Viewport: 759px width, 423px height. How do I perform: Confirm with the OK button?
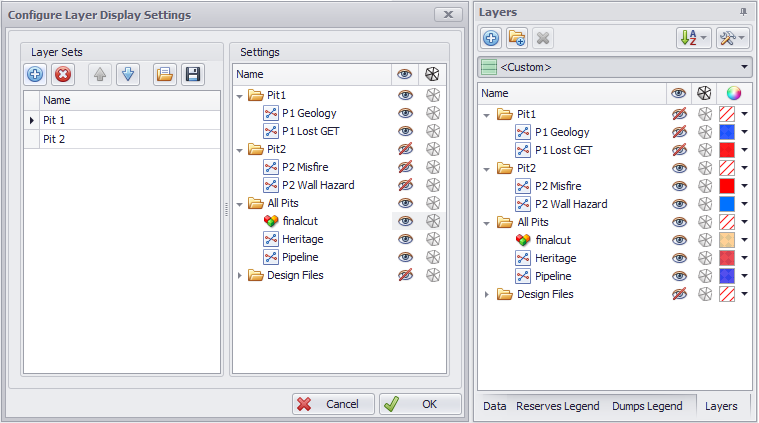[420, 404]
